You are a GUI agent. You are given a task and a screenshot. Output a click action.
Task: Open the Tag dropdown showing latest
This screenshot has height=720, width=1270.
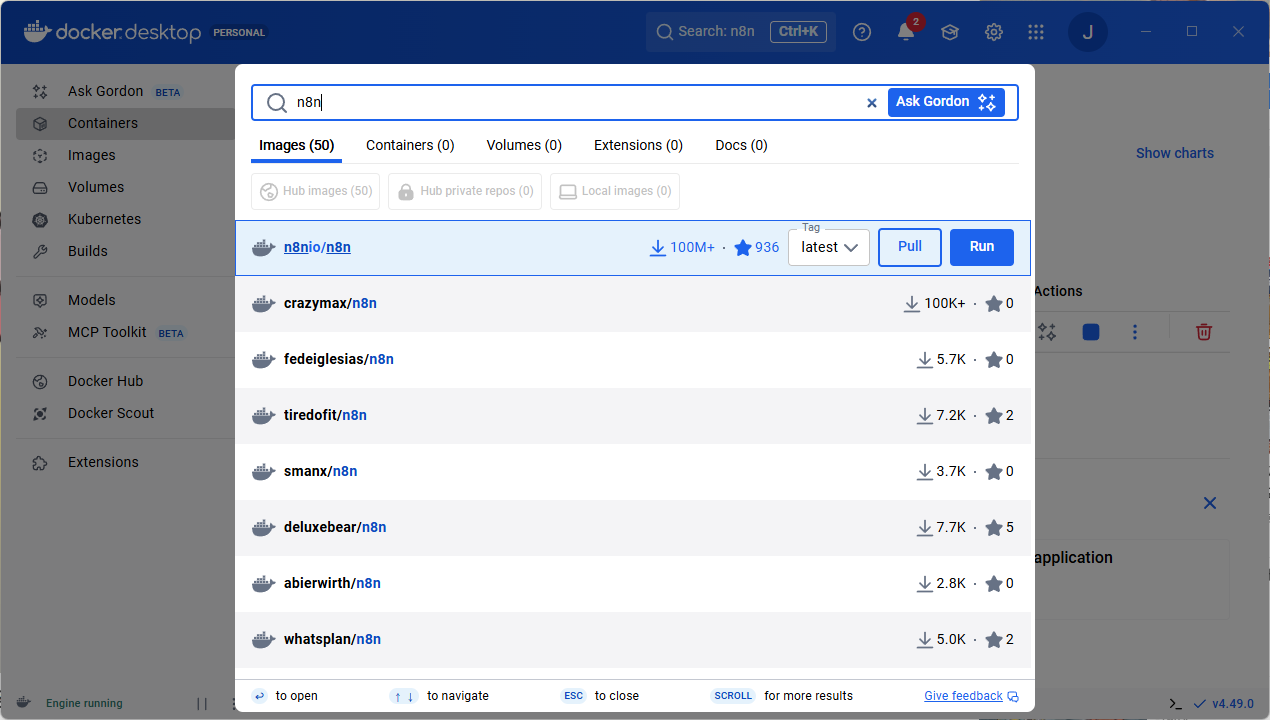coord(829,247)
